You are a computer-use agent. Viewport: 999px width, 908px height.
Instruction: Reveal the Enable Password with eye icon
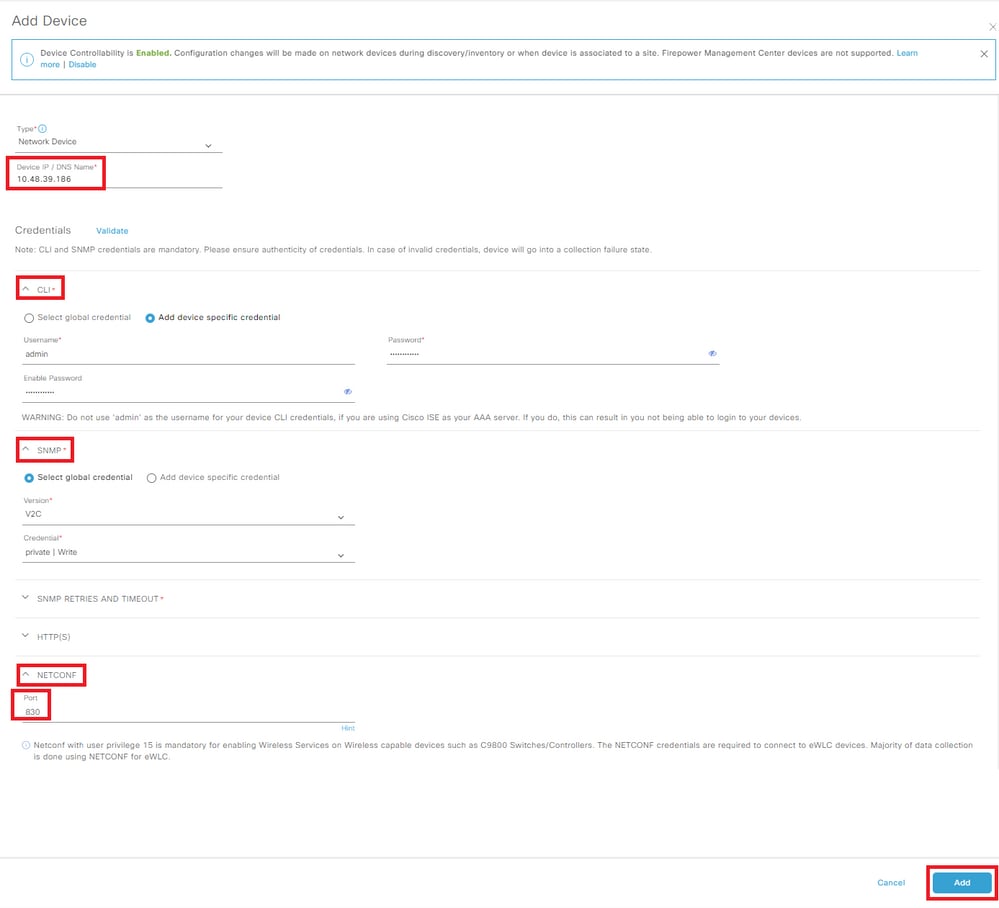(348, 392)
